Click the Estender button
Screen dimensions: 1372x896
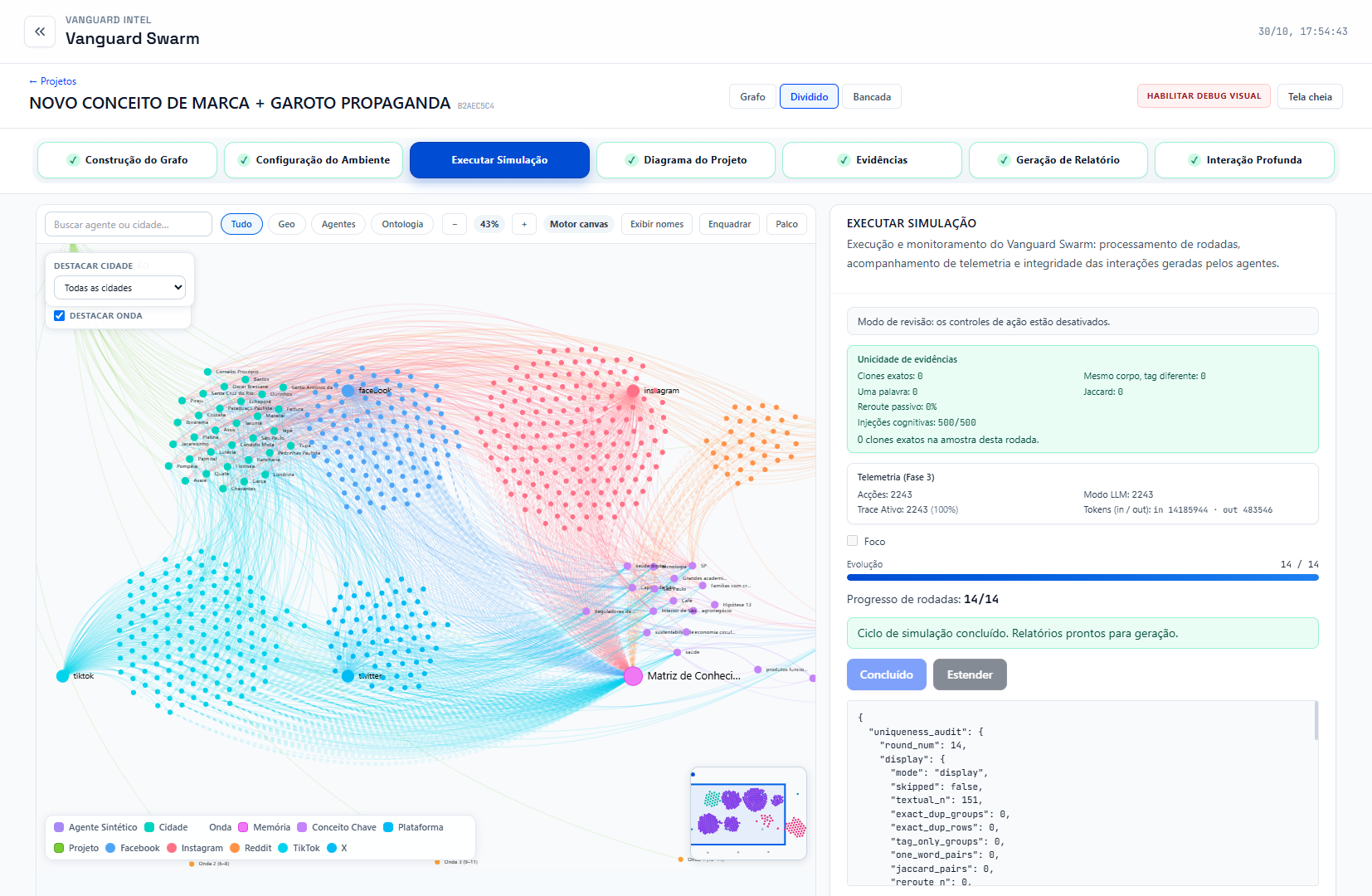click(970, 674)
